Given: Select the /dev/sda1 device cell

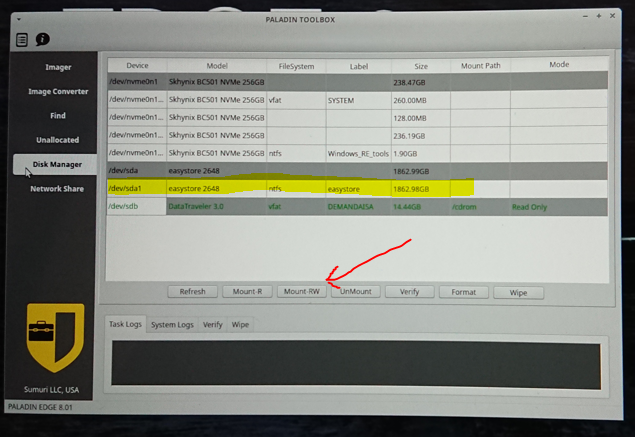Looking at the screenshot, I should point(137,189).
